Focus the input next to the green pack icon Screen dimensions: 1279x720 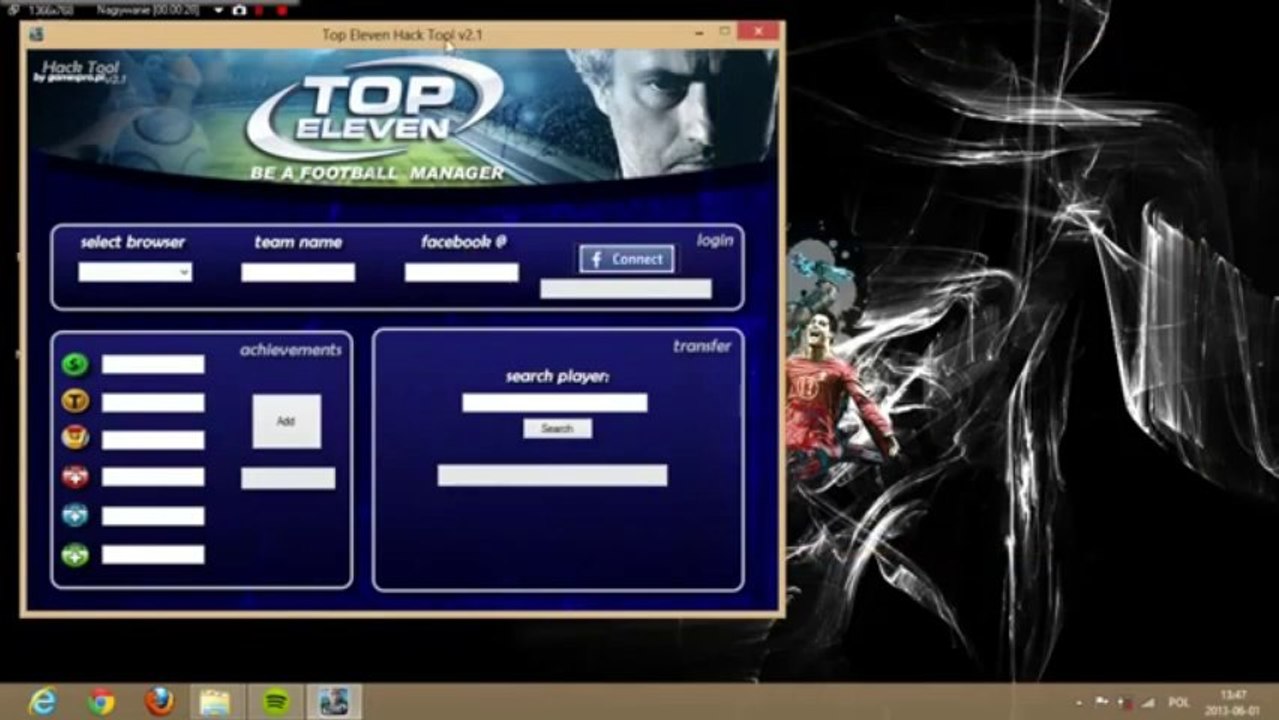[153, 554]
